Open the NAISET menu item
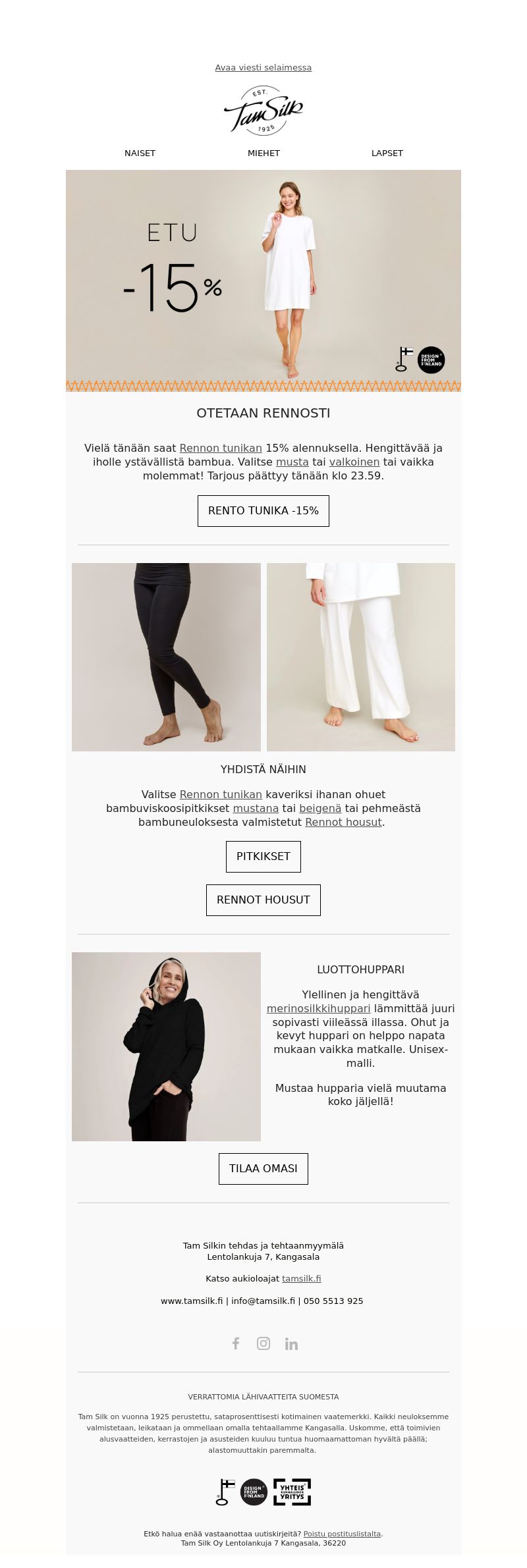Screen dimensions: 527x1568 pos(140,153)
